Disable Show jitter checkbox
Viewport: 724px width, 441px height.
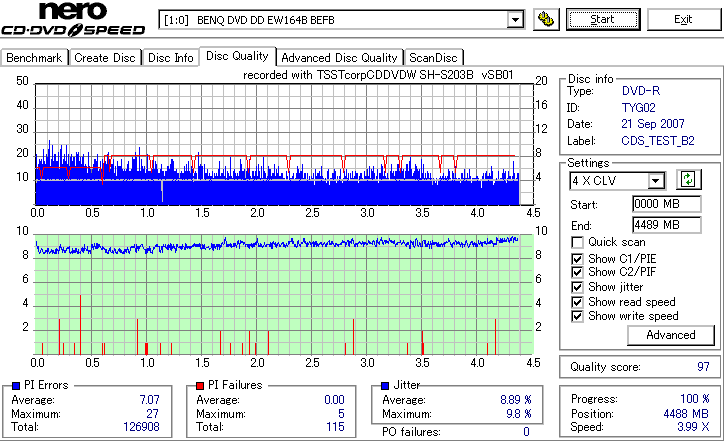577,287
